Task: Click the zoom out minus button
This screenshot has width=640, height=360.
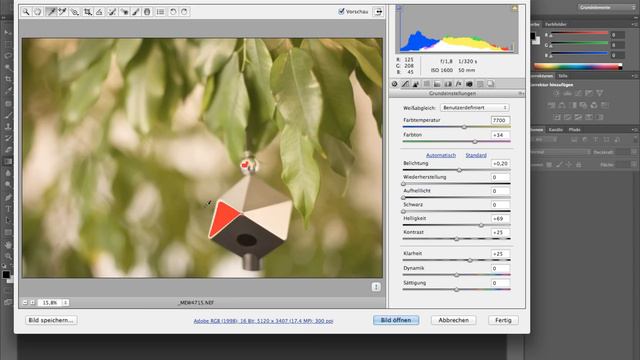Action: [x=25, y=302]
